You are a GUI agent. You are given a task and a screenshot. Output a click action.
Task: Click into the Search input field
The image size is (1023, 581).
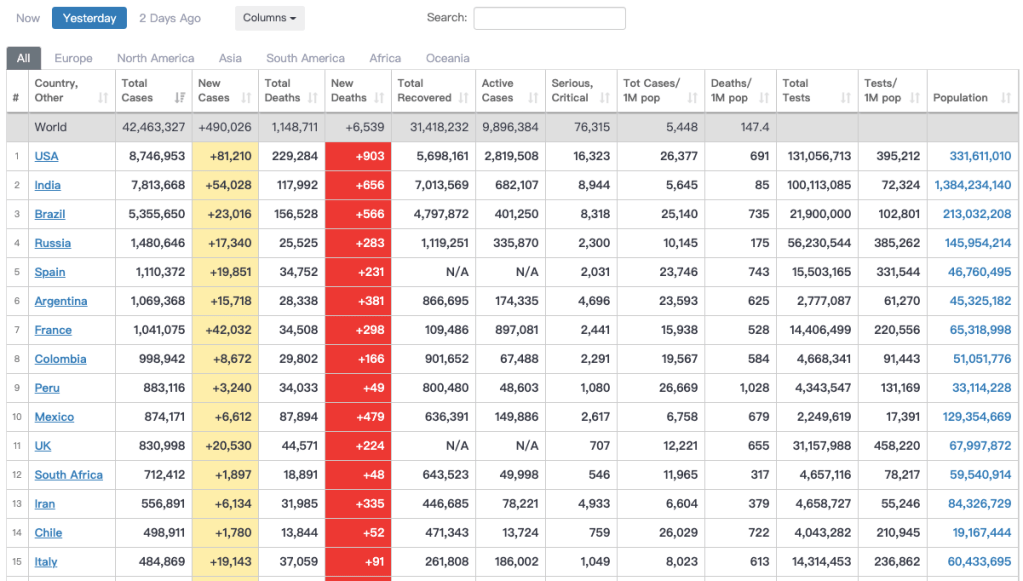549,18
